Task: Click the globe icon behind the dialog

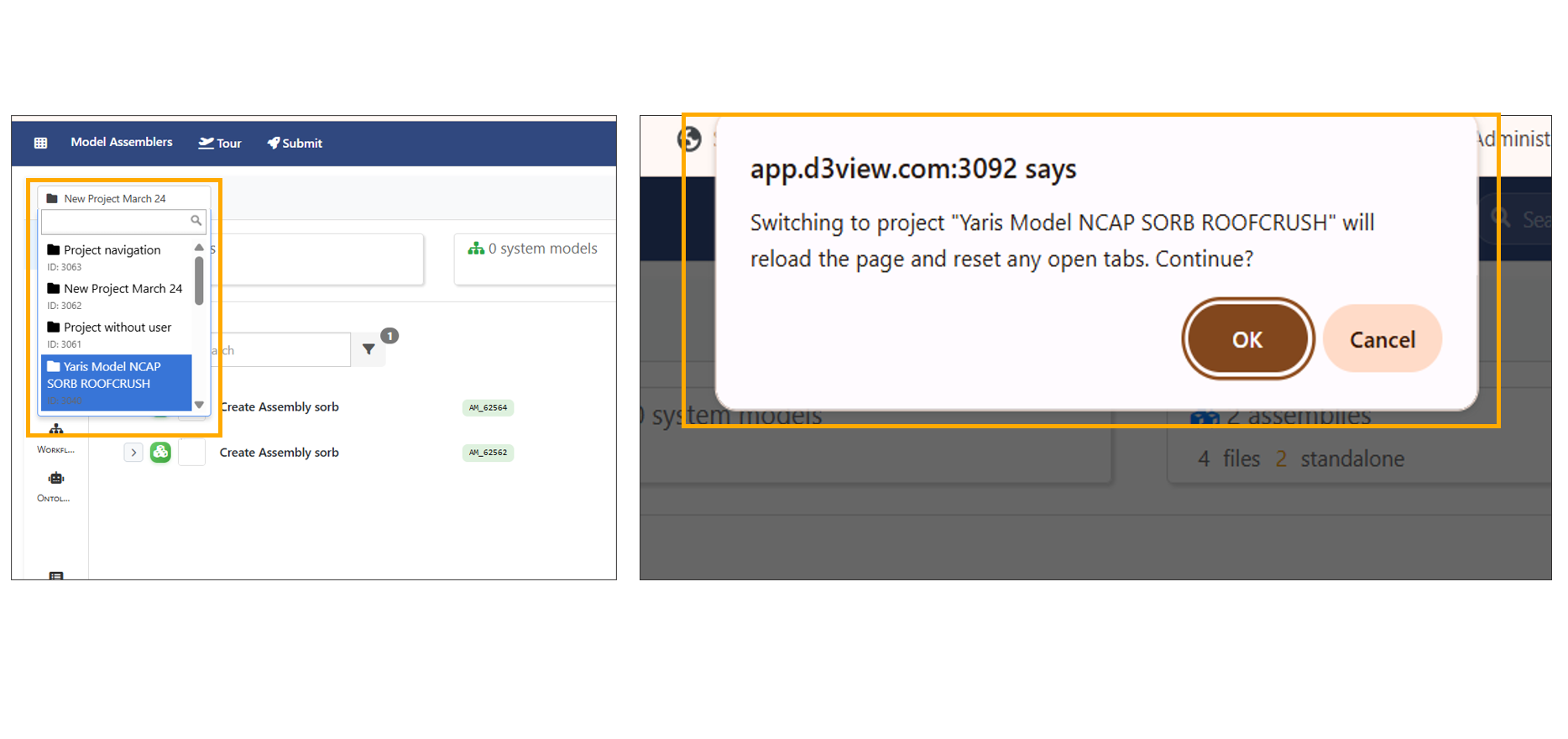Action: coord(689,139)
